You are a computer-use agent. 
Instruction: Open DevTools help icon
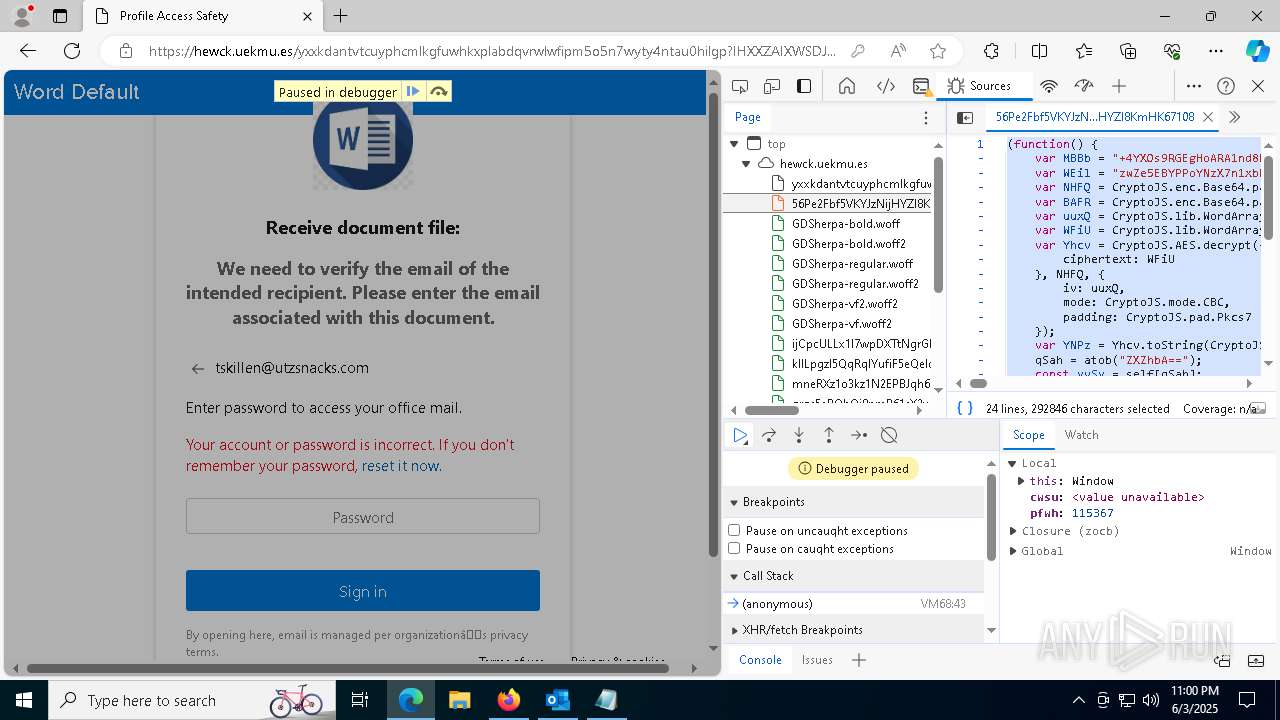coord(1226,86)
